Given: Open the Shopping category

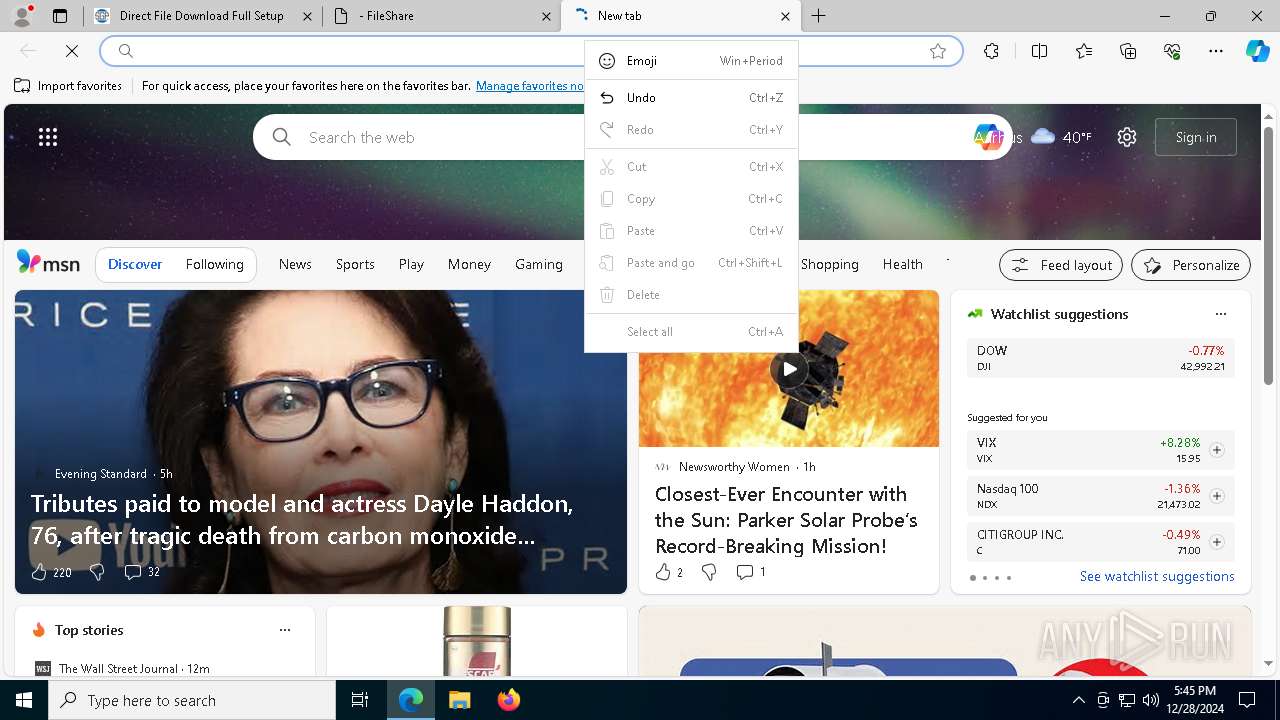Looking at the screenshot, I should [829, 264].
